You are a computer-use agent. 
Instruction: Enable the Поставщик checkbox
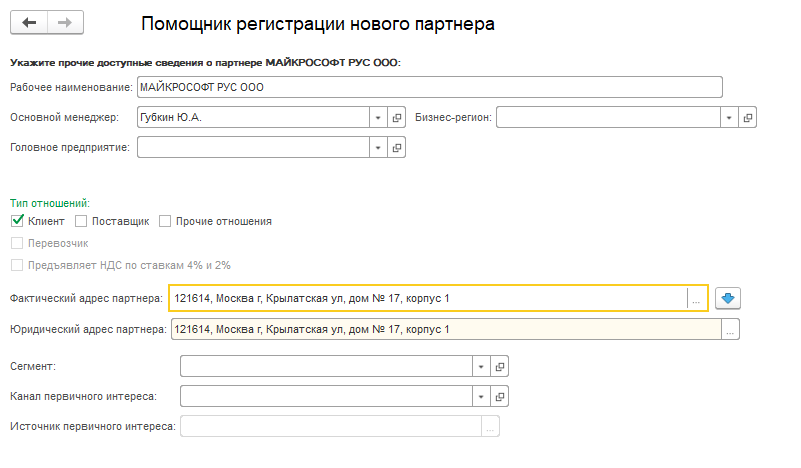(82, 221)
